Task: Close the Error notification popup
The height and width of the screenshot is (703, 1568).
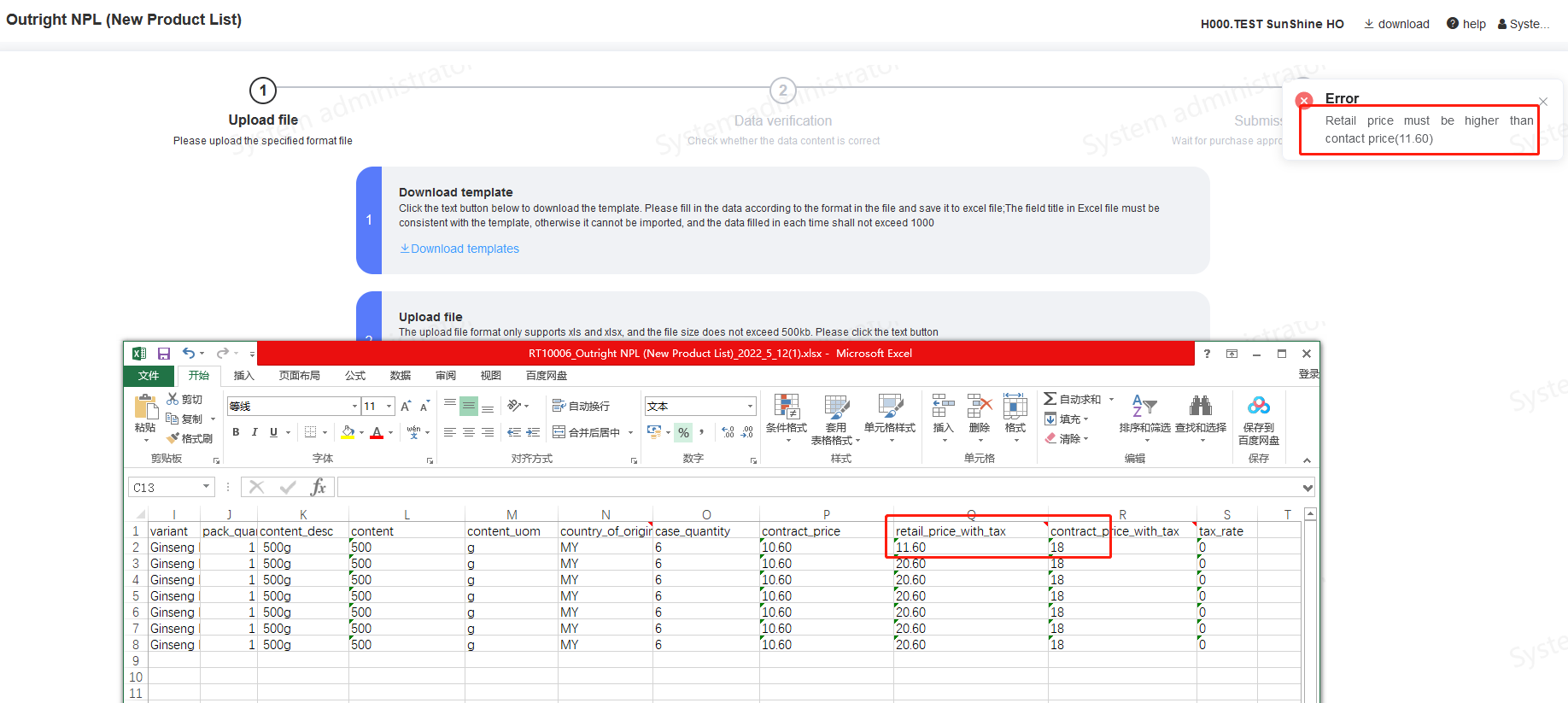Action: [1543, 102]
